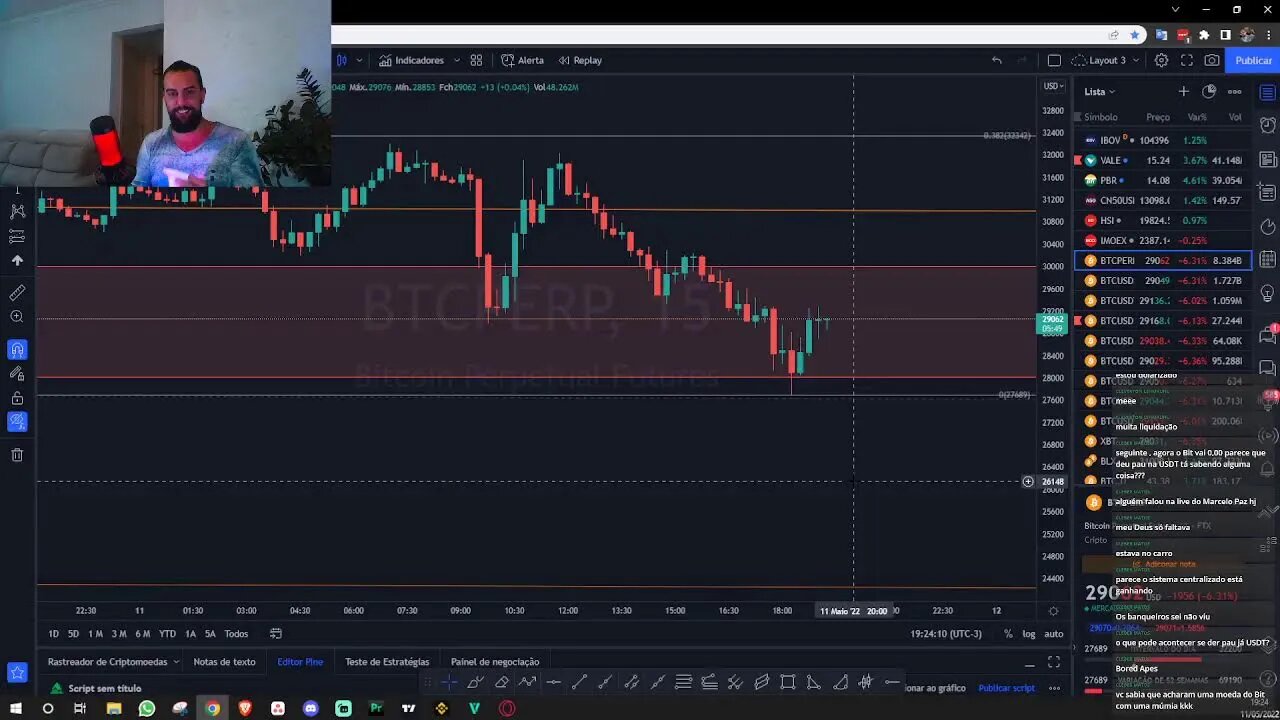This screenshot has height=720, width=1280.
Task: Open layout selection square icon
Action: pos(1054,60)
